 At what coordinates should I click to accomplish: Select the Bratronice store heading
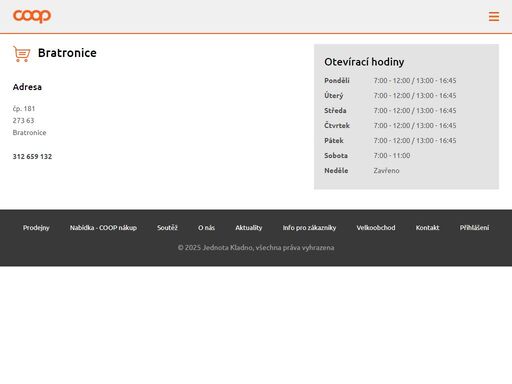67,53
